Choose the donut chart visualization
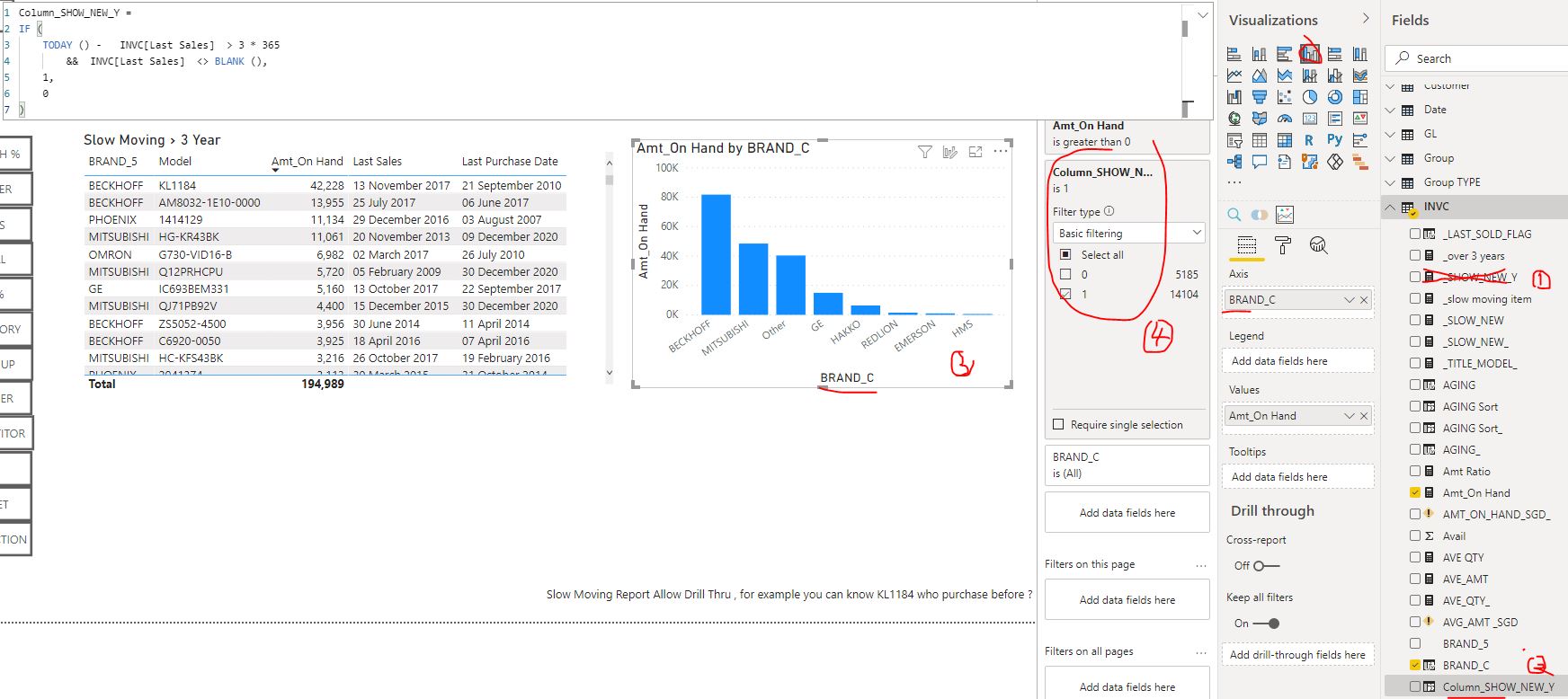Image resolution: width=1568 pixels, height=699 pixels. pyautogui.click(x=1335, y=97)
